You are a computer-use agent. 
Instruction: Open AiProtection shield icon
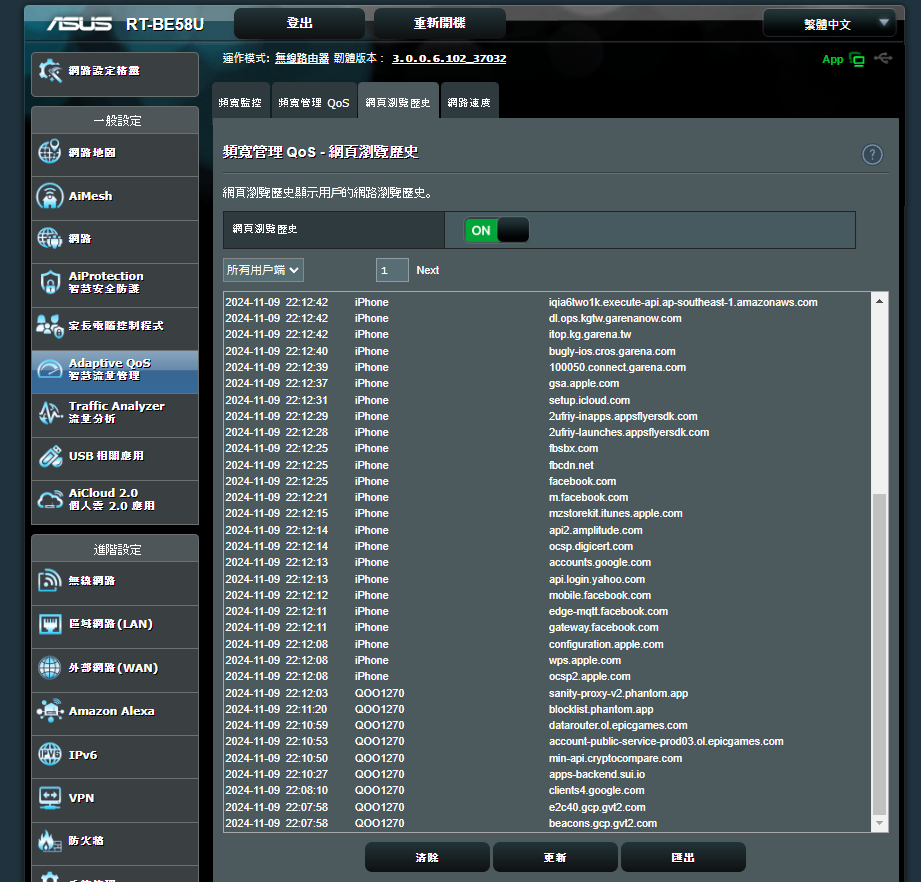tap(50, 282)
